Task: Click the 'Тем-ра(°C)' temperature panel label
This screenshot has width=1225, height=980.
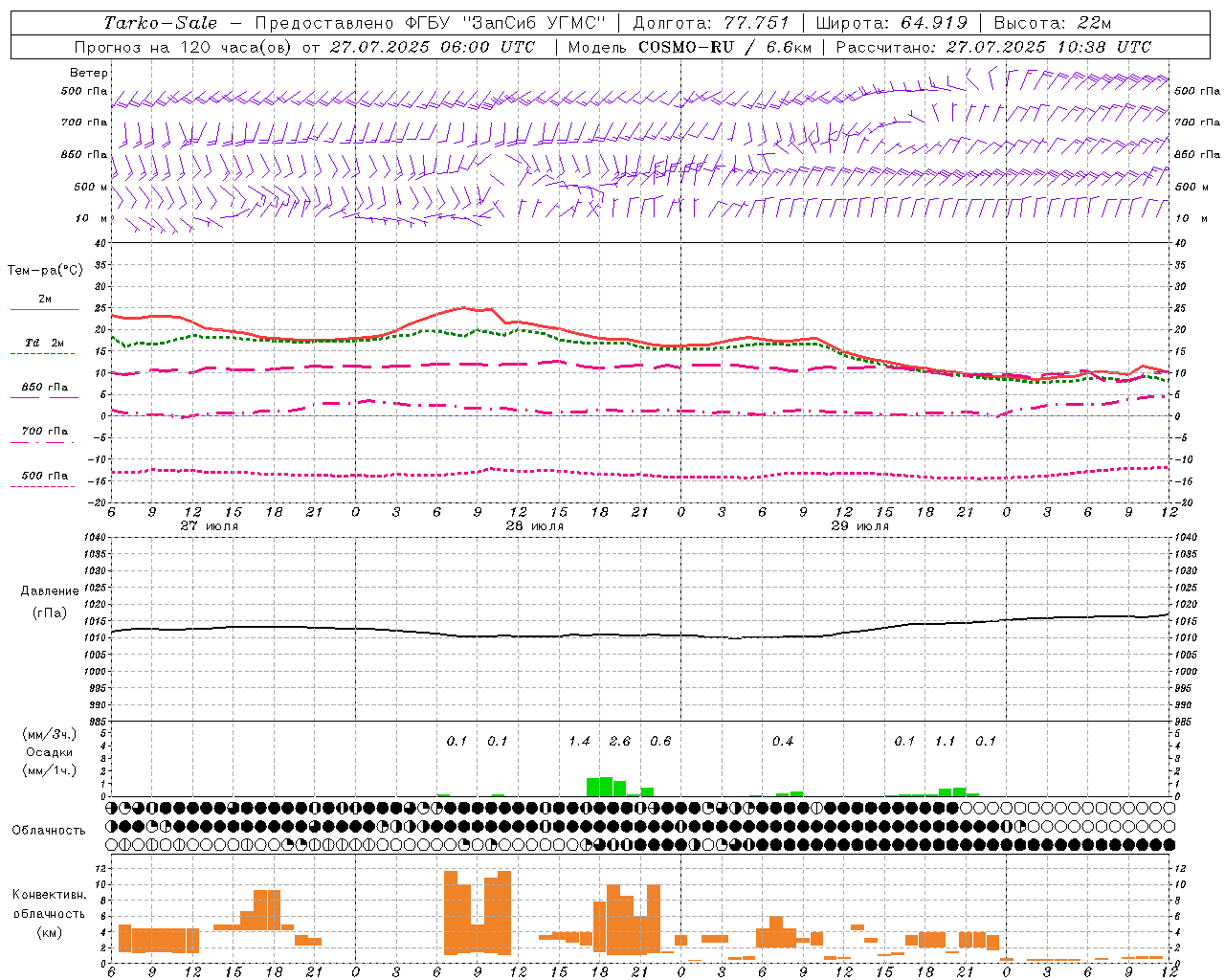Action: 46,271
